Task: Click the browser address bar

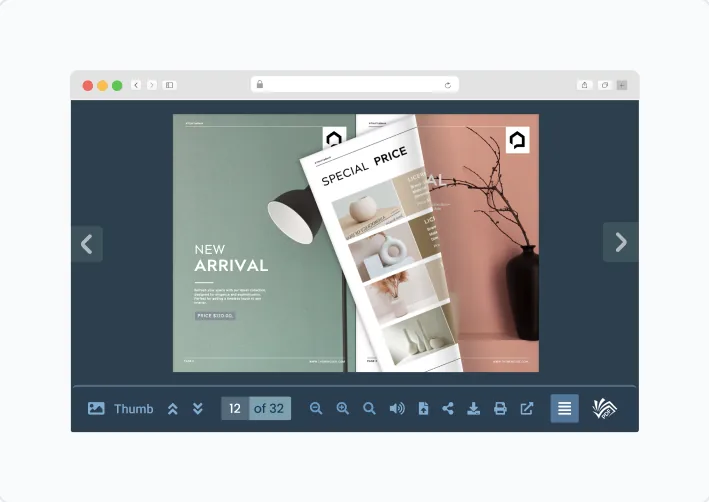Action: [355, 85]
